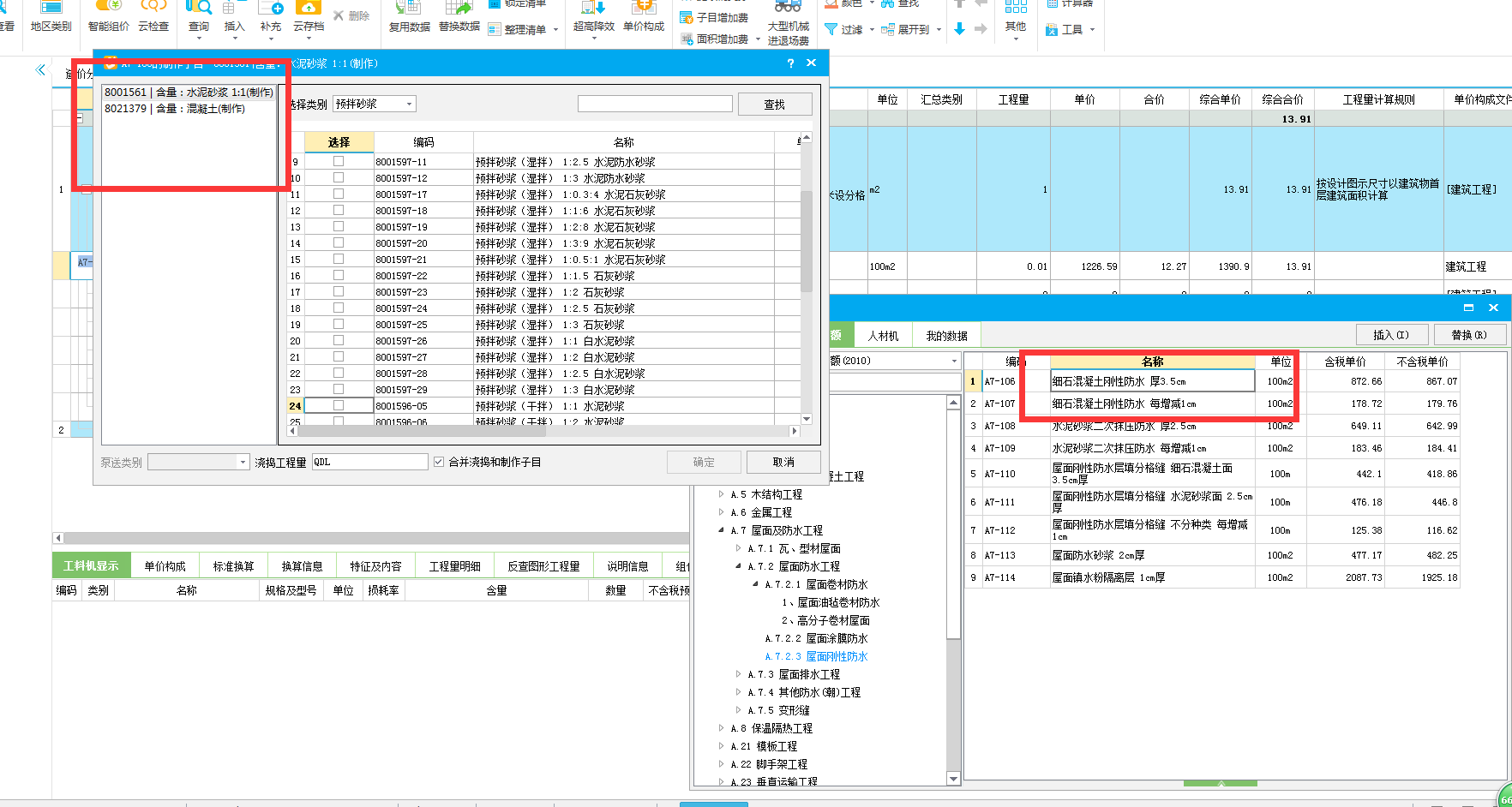This screenshot has height=807, width=1512.
Task: Click the 确定 confirm button
Action: 704,462
